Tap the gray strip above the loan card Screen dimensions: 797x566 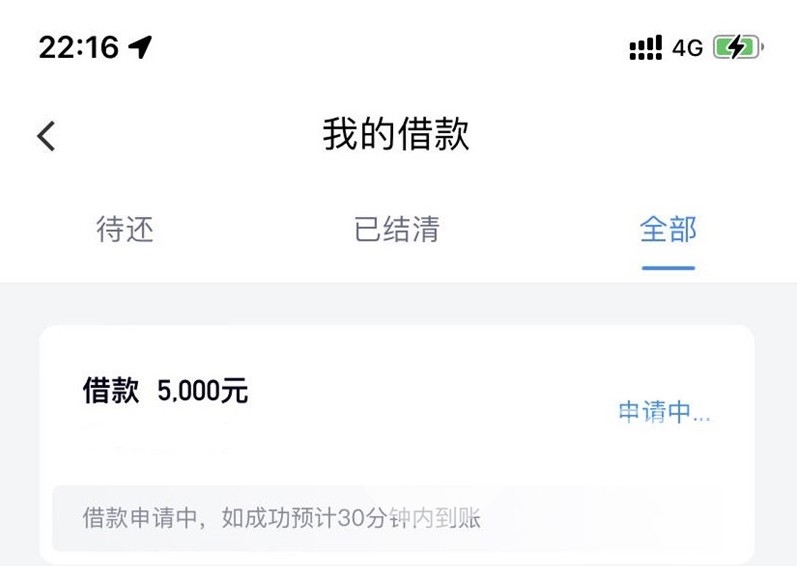point(398,304)
